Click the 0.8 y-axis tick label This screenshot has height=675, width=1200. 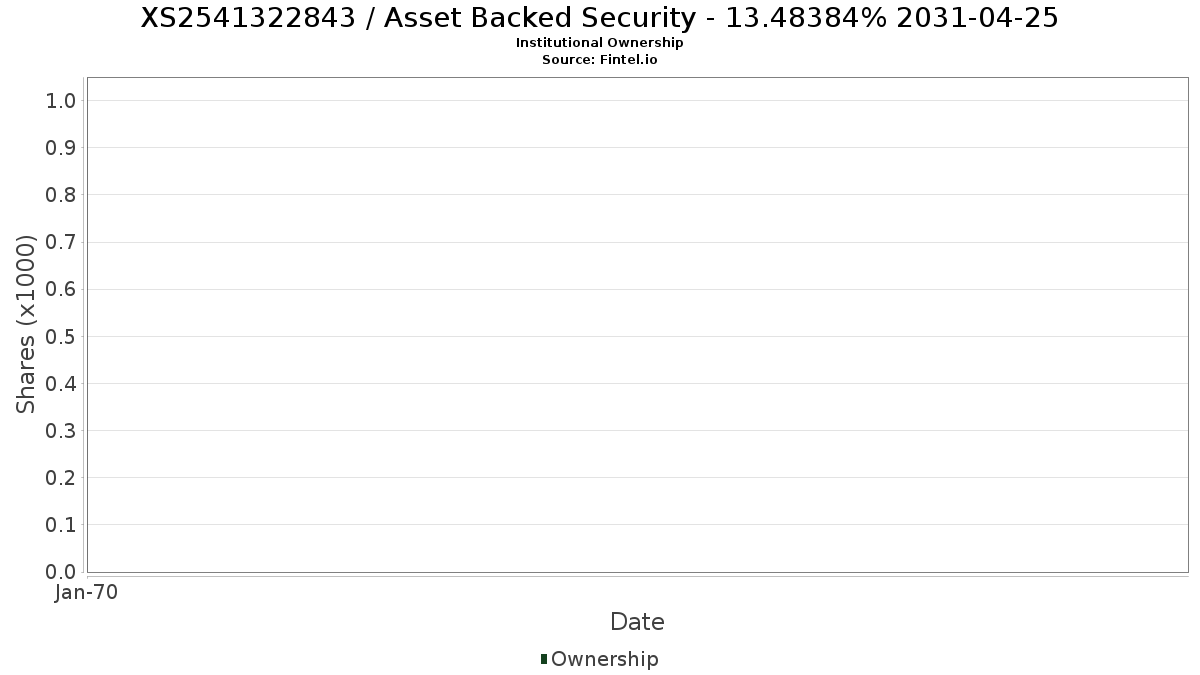[x=61, y=195]
